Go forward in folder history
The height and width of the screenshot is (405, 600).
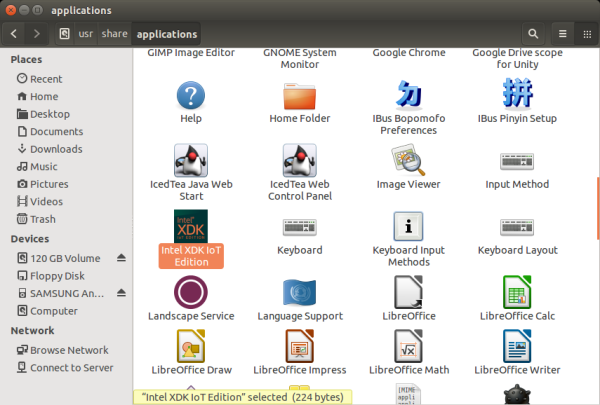(x=36, y=34)
